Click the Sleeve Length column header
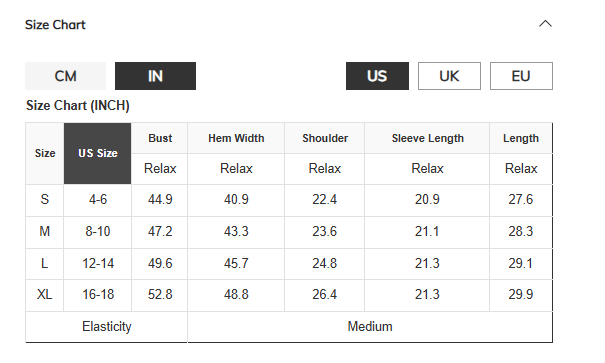 tap(428, 138)
